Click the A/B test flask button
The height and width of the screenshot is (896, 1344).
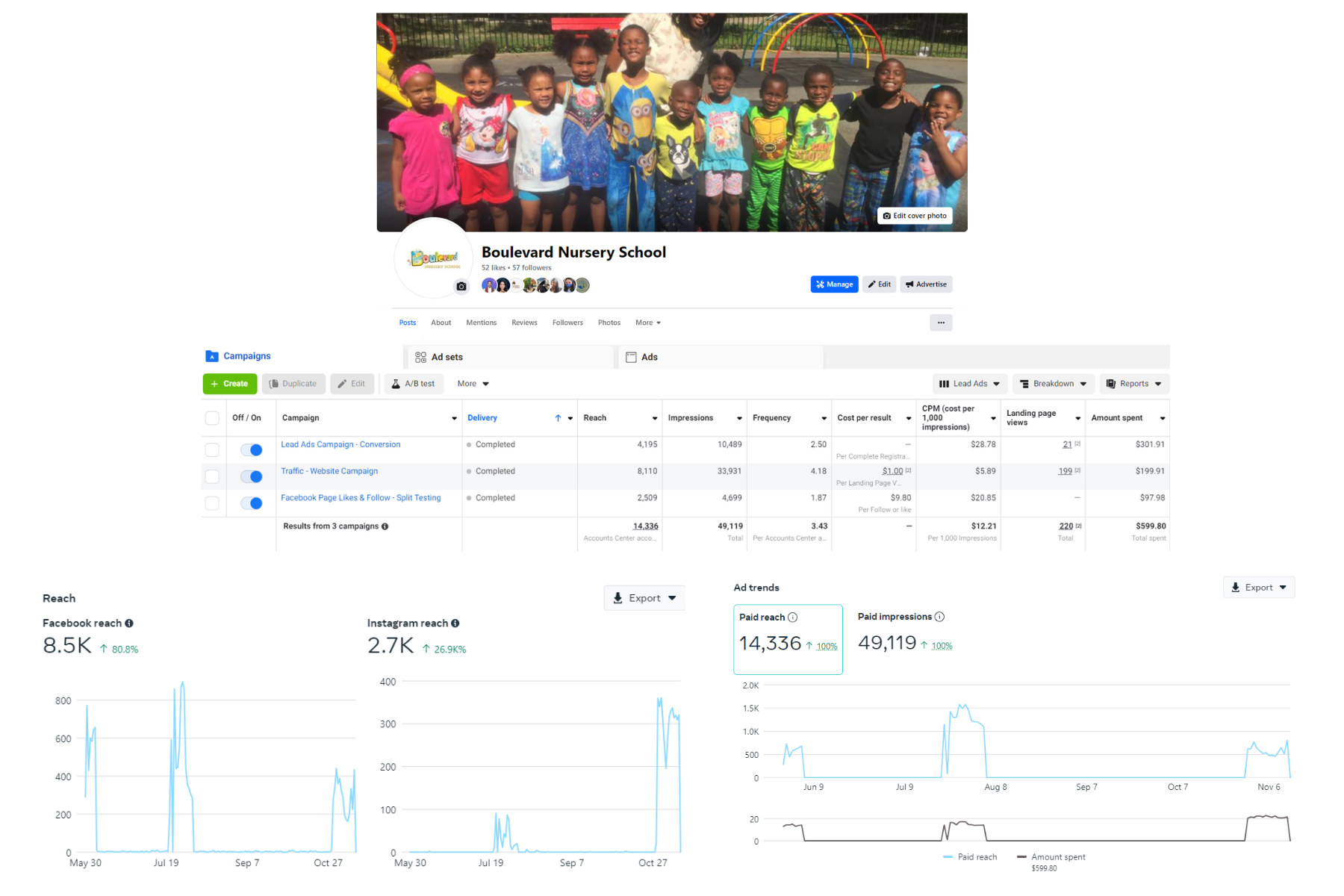414,384
